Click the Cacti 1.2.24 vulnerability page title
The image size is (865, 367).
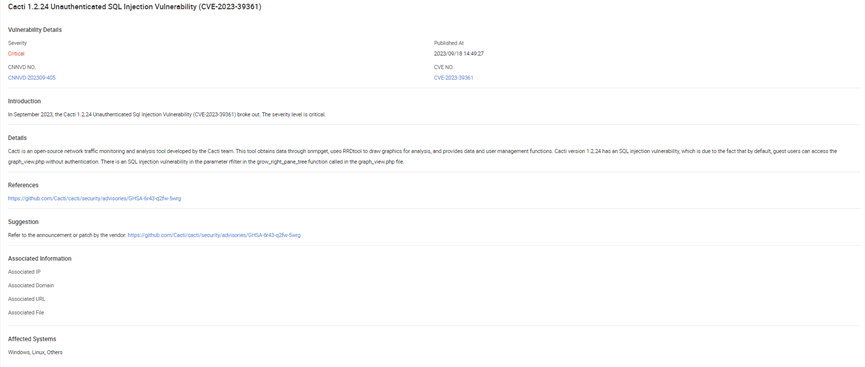[135, 7]
